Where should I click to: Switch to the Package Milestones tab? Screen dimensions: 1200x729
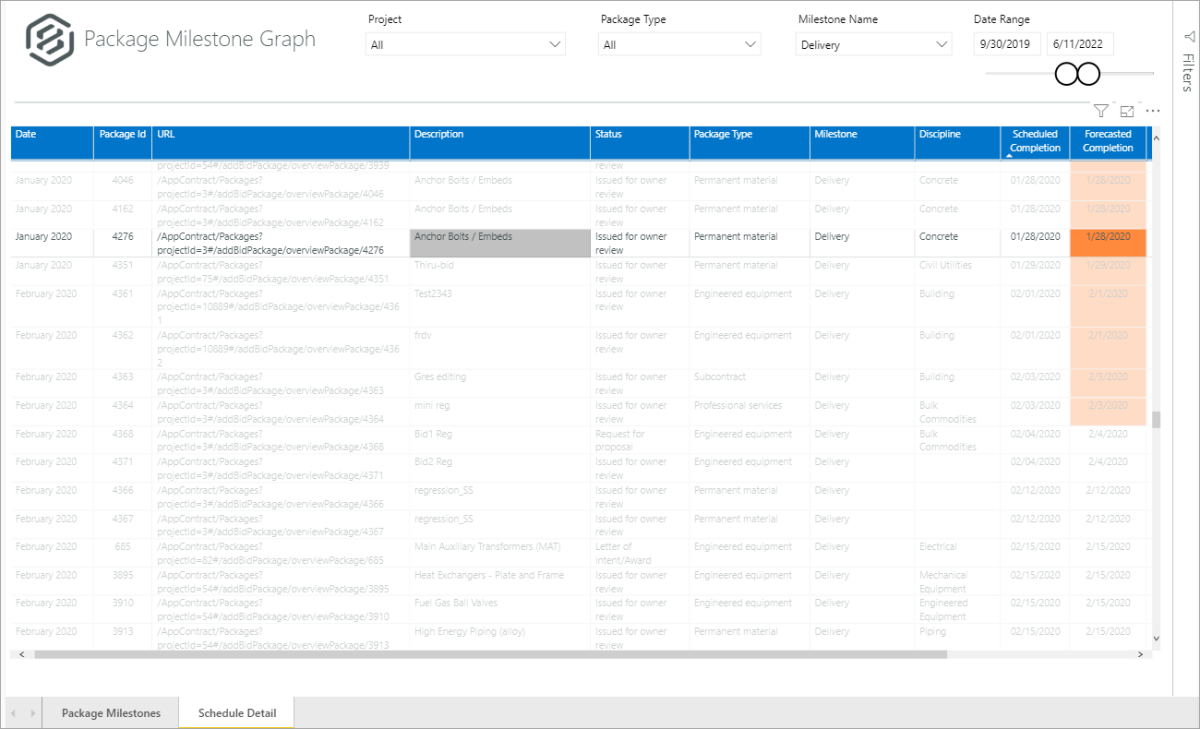tap(111, 713)
